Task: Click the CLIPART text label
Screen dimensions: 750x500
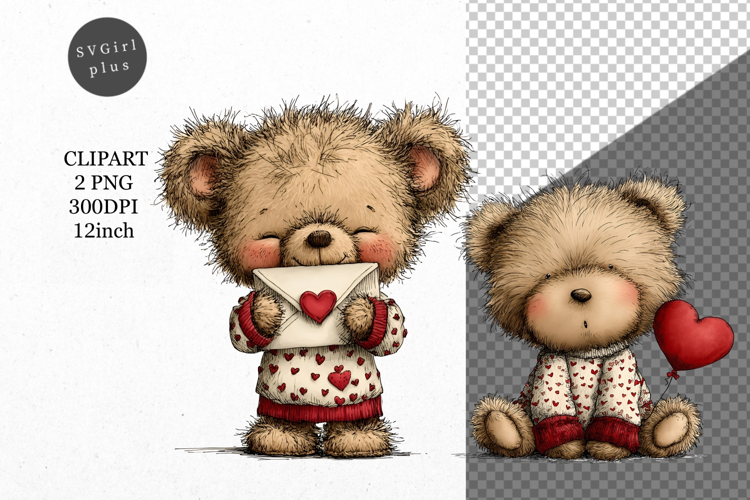Action: click(106, 159)
